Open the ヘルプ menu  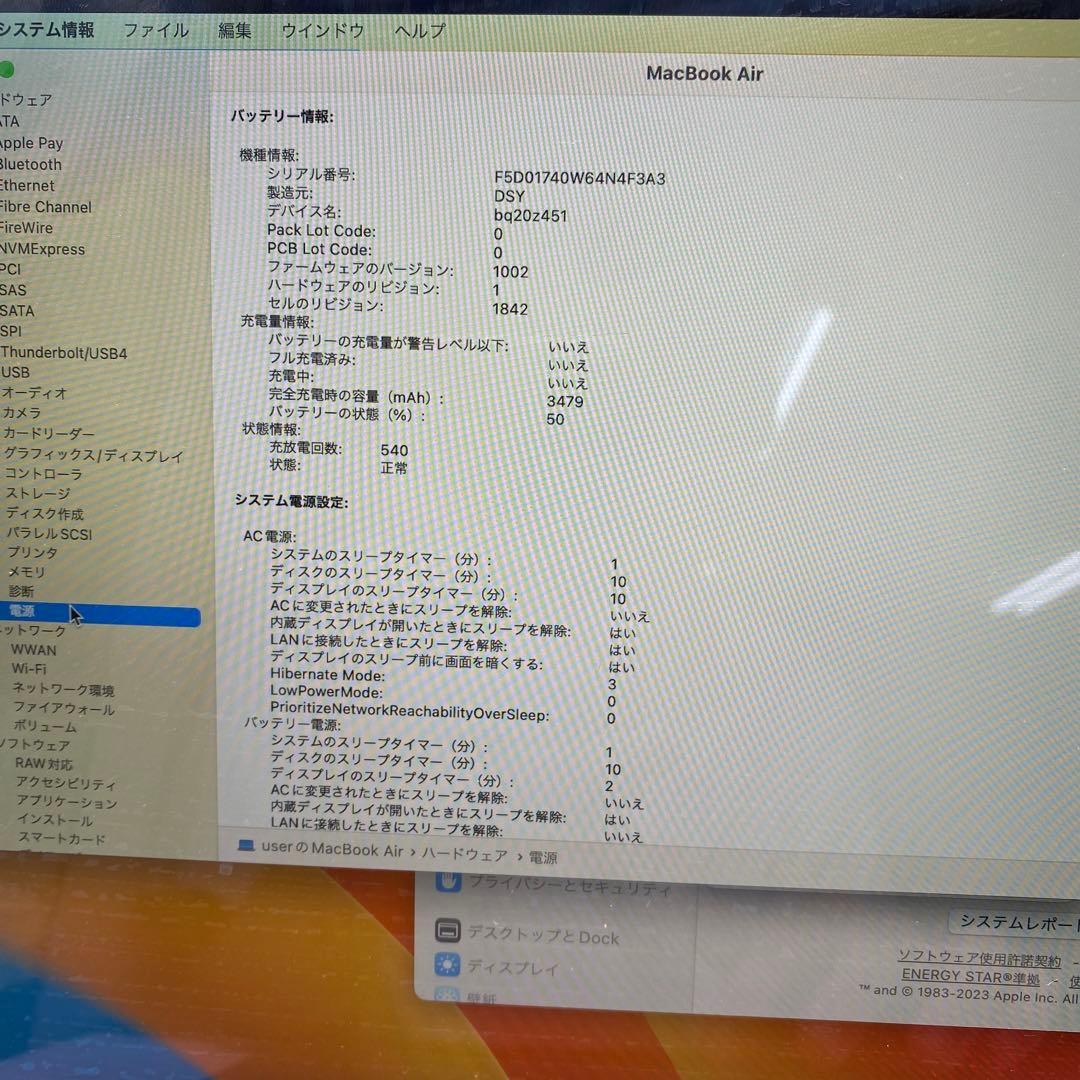[418, 31]
